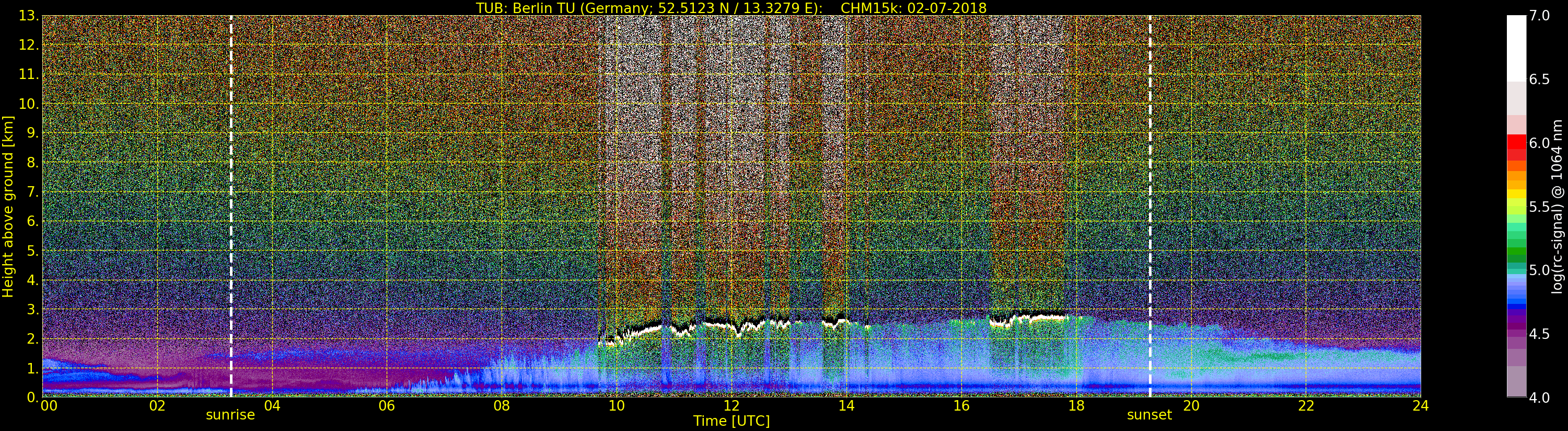This screenshot has height=431, width=1568.
Task: Click the '13.' height tick label
Action: pos(29,16)
